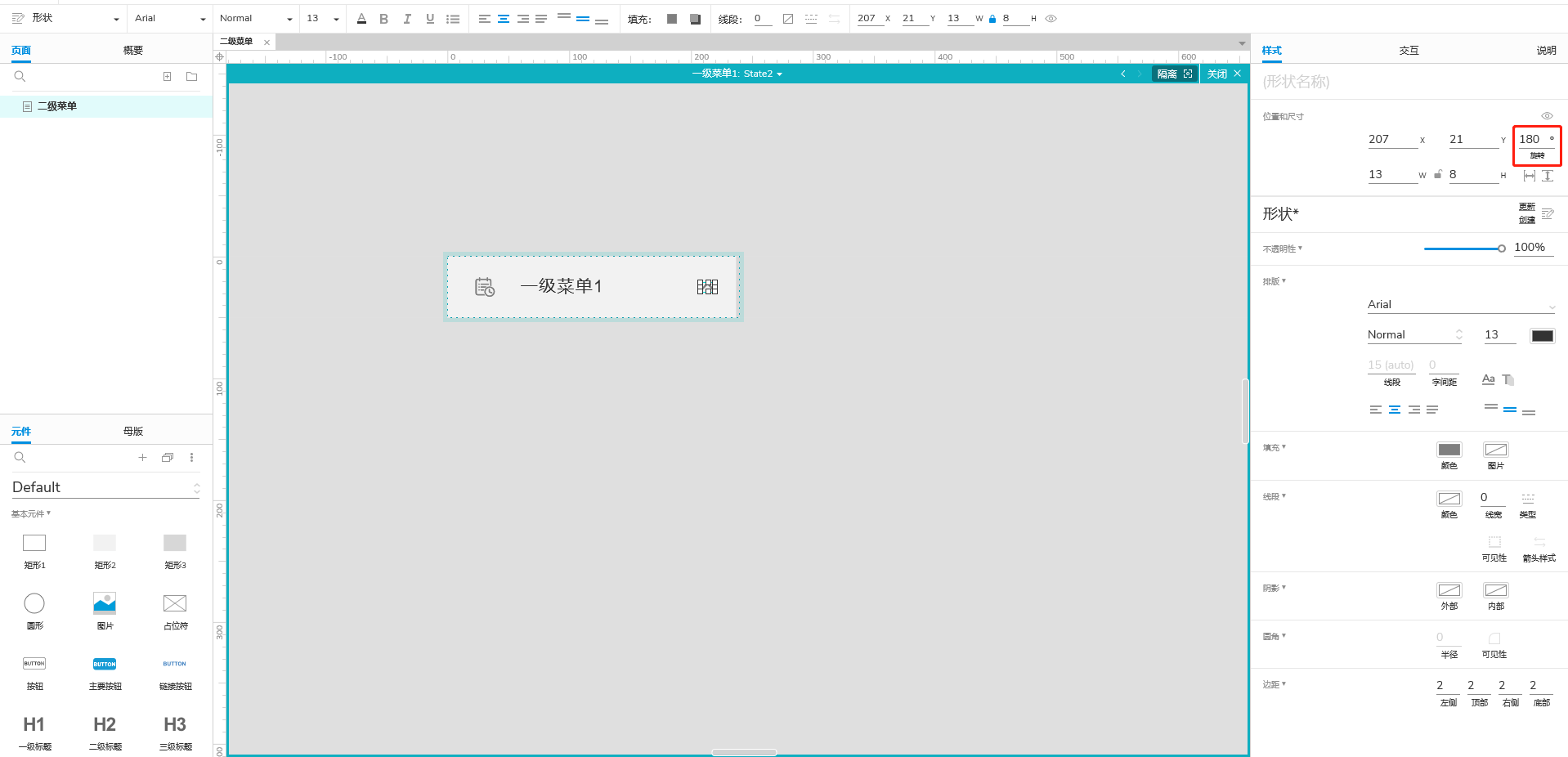Image resolution: width=1568 pixels, height=757 pixels.
Task: Open line type pattern in top toolbar
Action: 811,19
